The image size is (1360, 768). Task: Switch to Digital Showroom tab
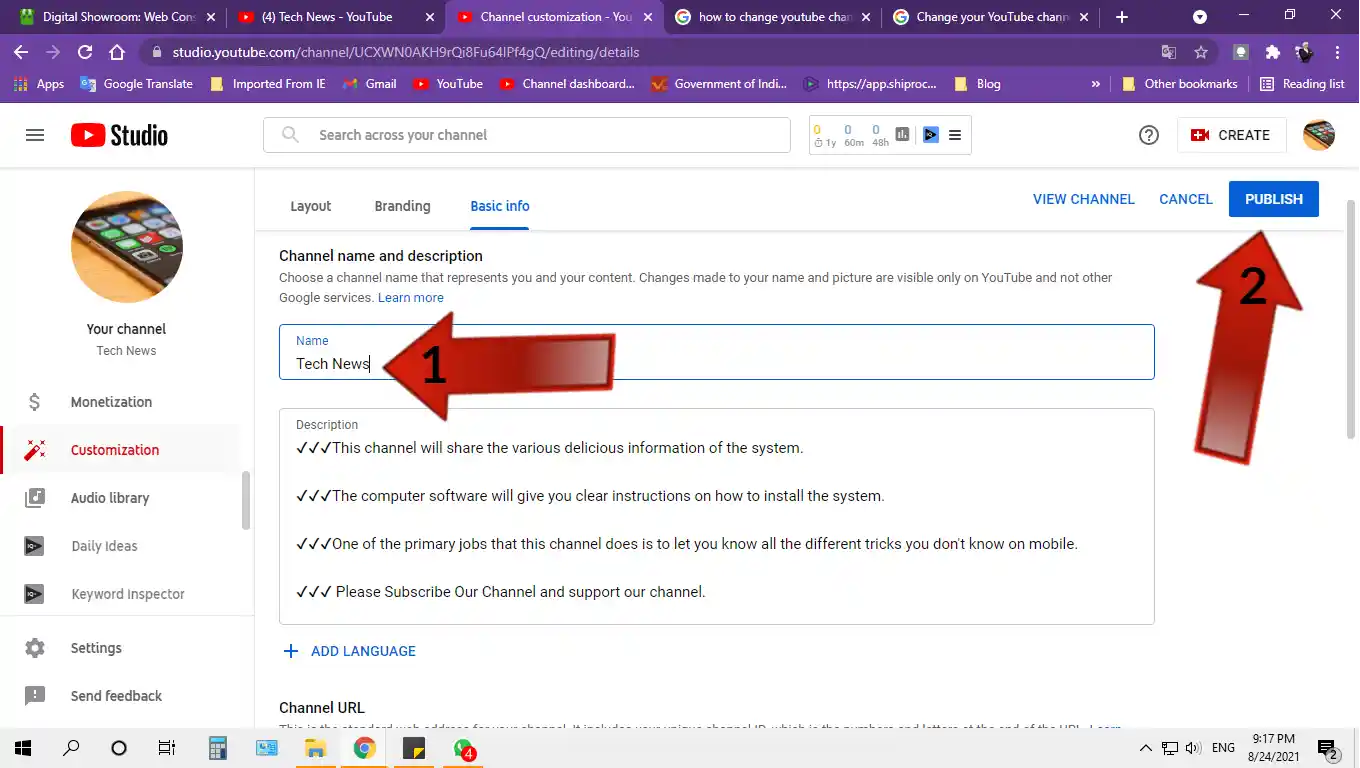[118, 17]
